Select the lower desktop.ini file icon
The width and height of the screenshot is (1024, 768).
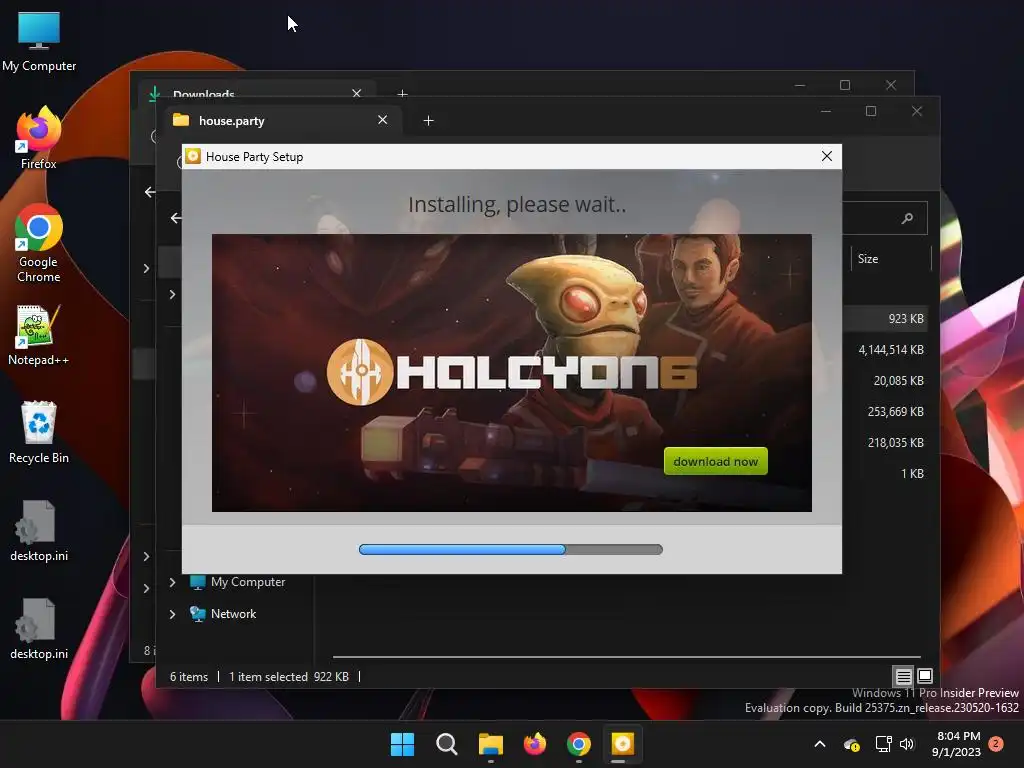point(39,629)
